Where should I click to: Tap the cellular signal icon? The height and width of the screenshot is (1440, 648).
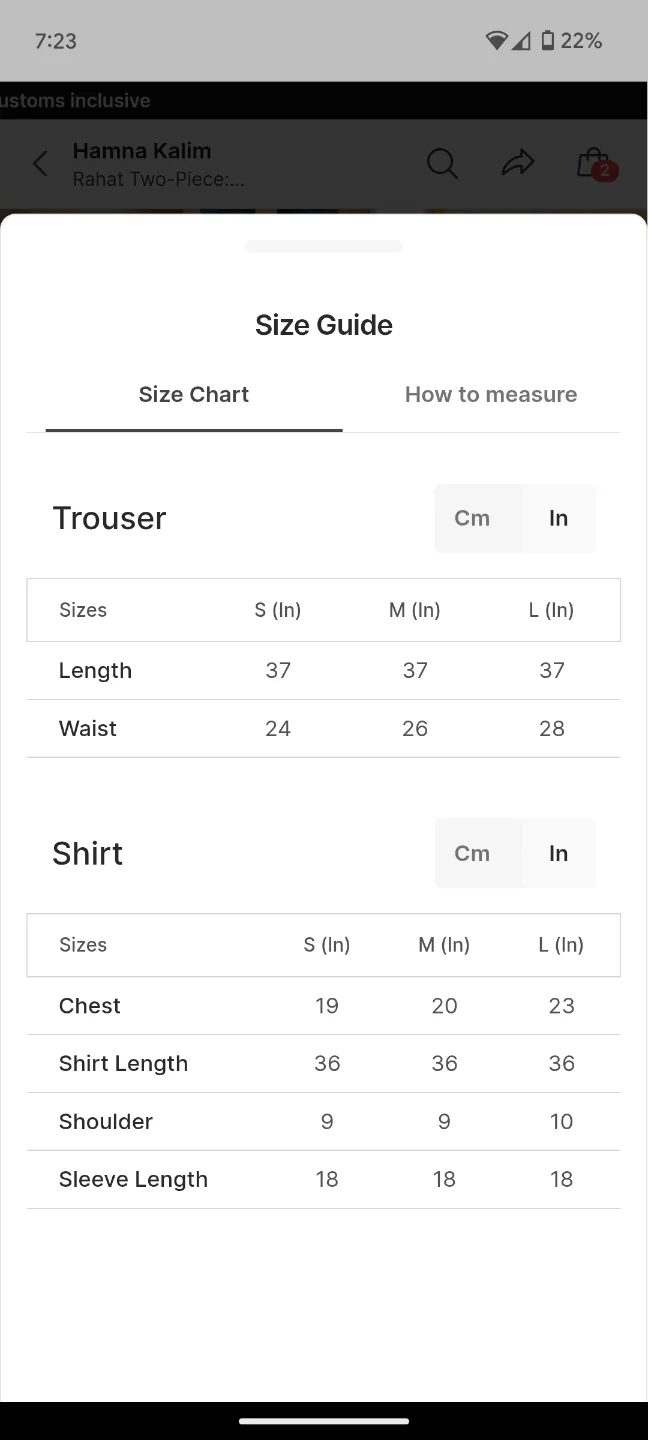[524, 40]
